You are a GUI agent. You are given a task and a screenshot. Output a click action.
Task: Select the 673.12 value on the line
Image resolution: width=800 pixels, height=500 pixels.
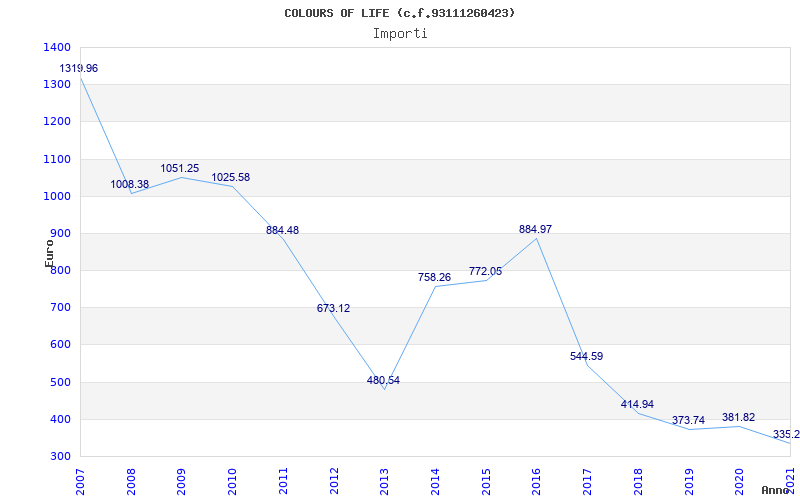333,308
